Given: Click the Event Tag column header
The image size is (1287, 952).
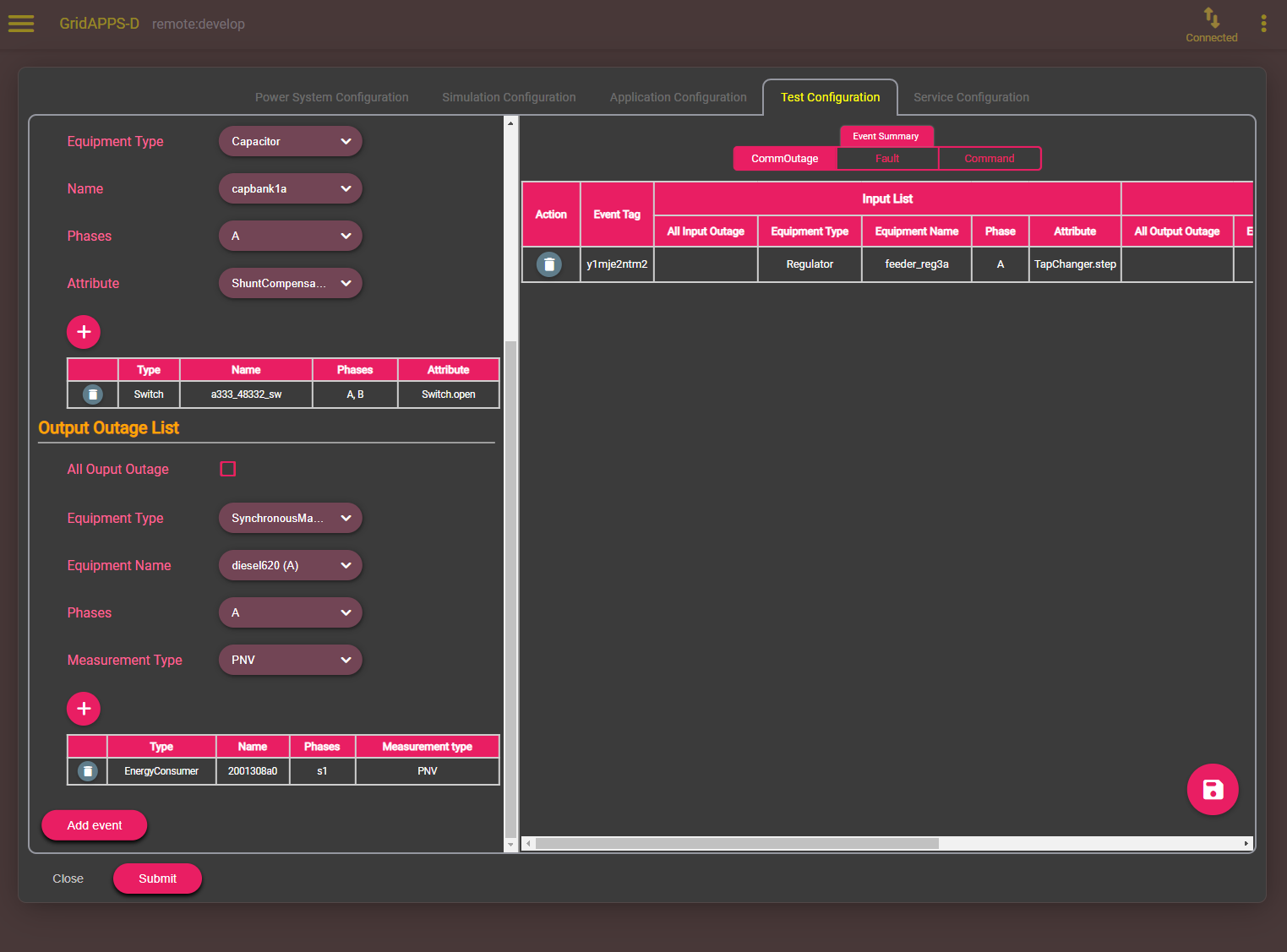Looking at the screenshot, I should [x=617, y=215].
